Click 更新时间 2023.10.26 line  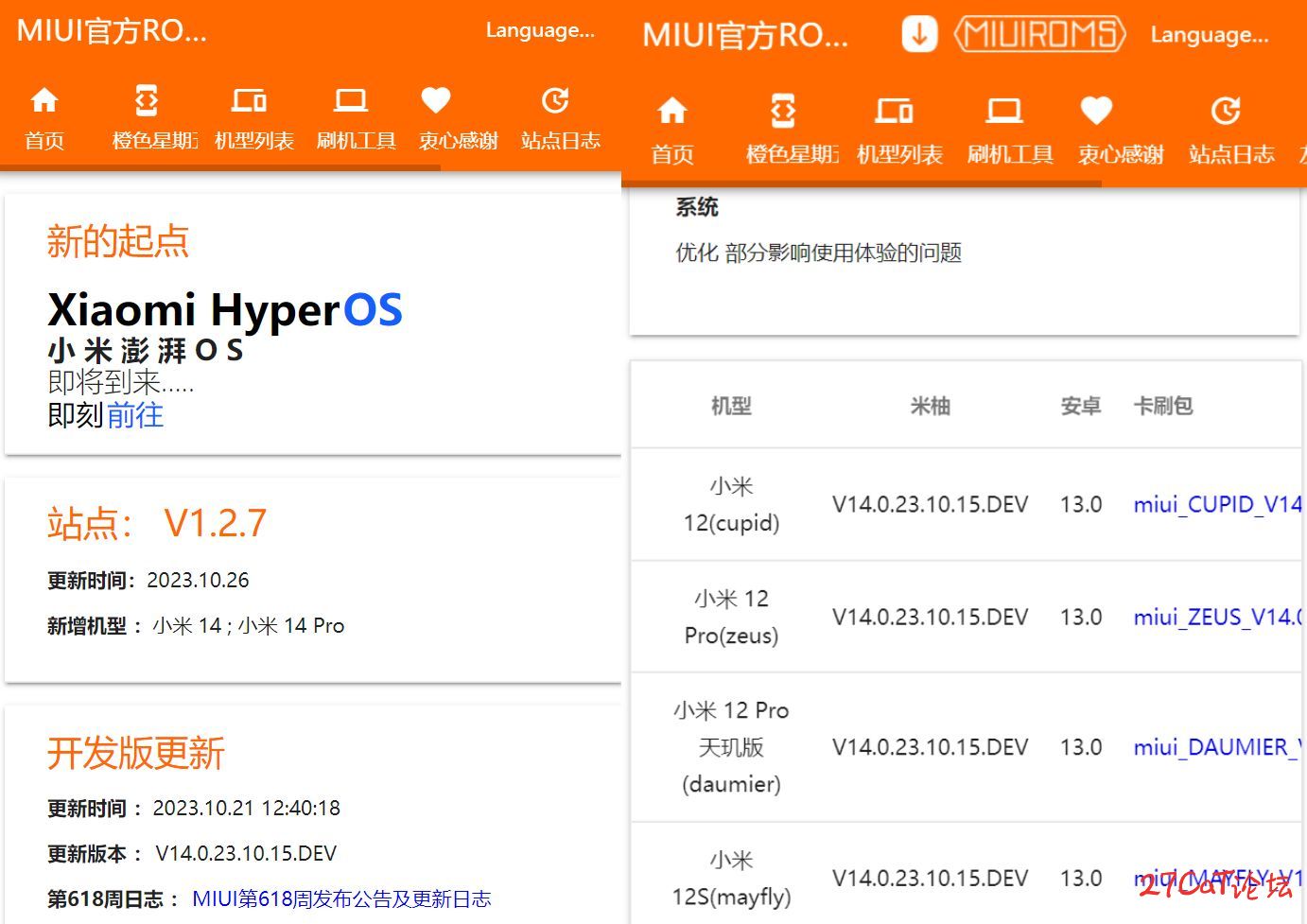point(148,580)
